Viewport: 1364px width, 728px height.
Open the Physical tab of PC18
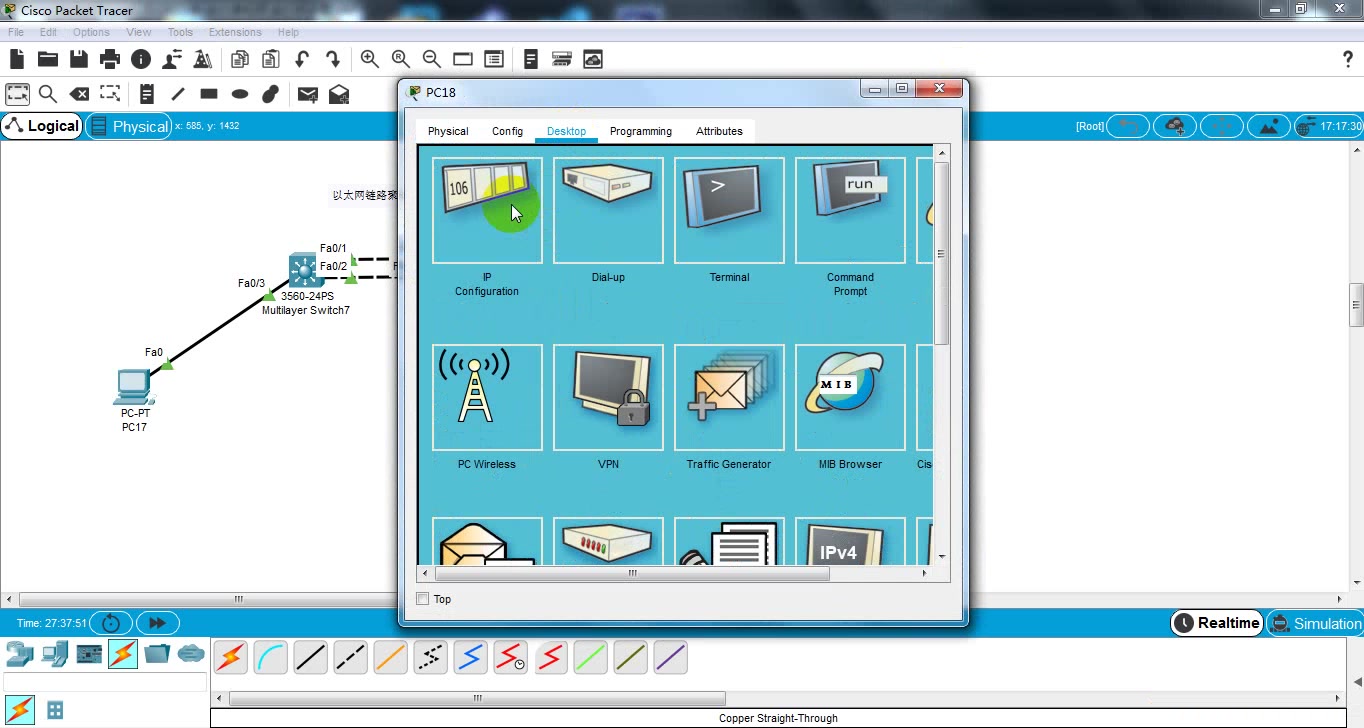448,131
